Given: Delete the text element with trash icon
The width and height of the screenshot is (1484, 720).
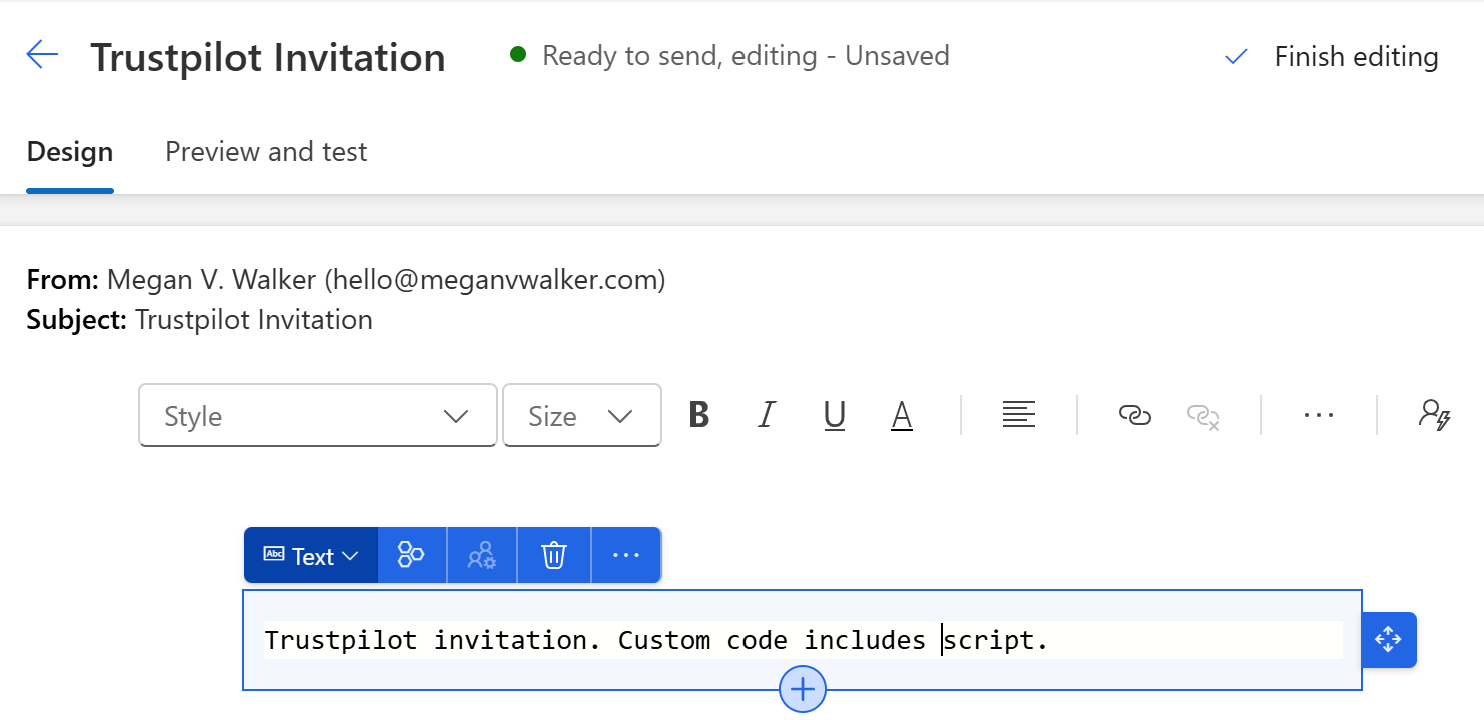Looking at the screenshot, I should (x=554, y=556).
